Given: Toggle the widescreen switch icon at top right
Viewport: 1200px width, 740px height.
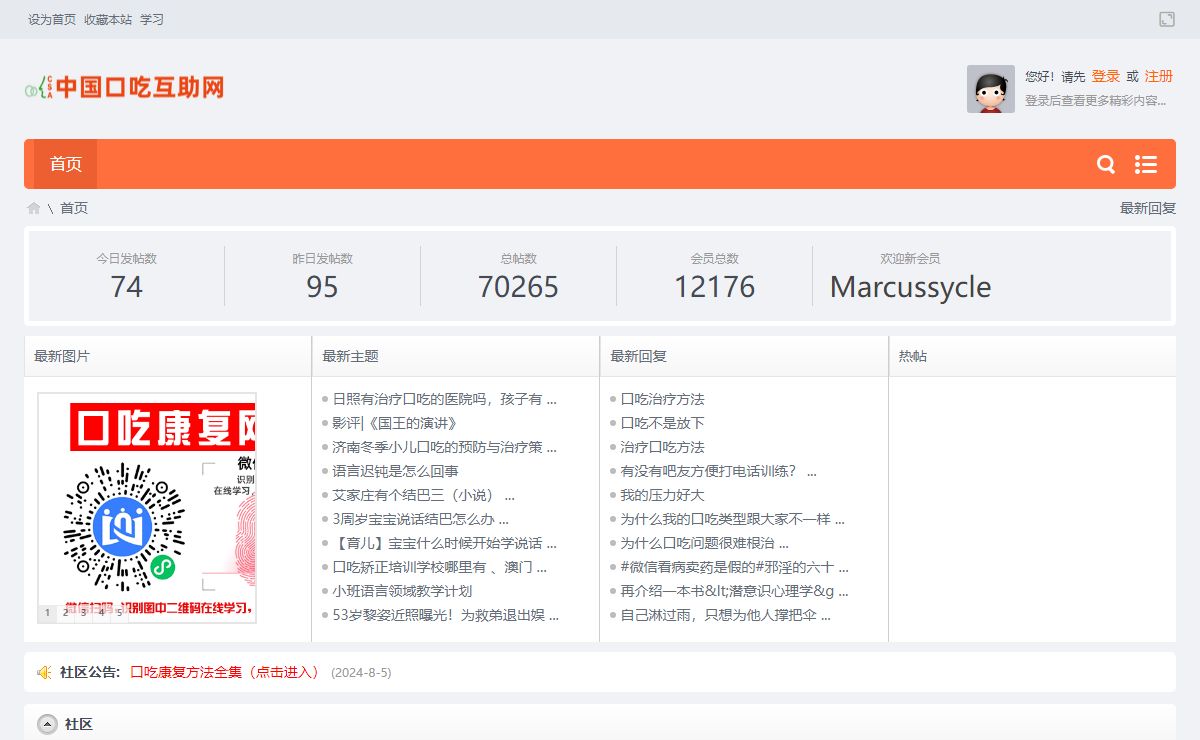Looking at the screenshot, I should (1167, 19).
